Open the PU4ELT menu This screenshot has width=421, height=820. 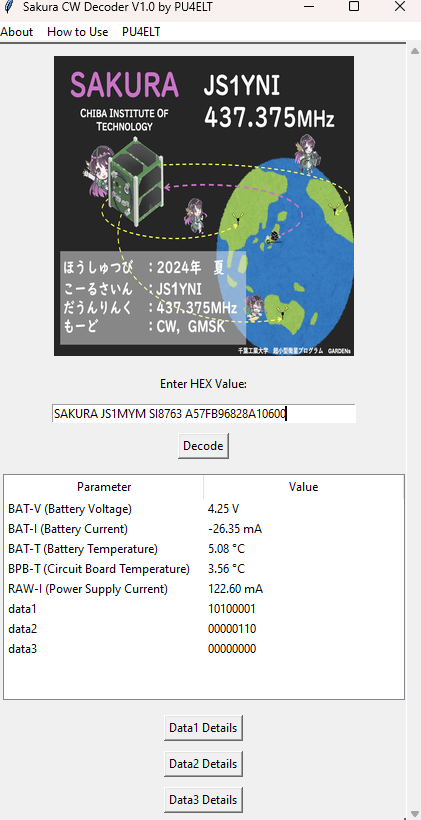tap(141, 32)
